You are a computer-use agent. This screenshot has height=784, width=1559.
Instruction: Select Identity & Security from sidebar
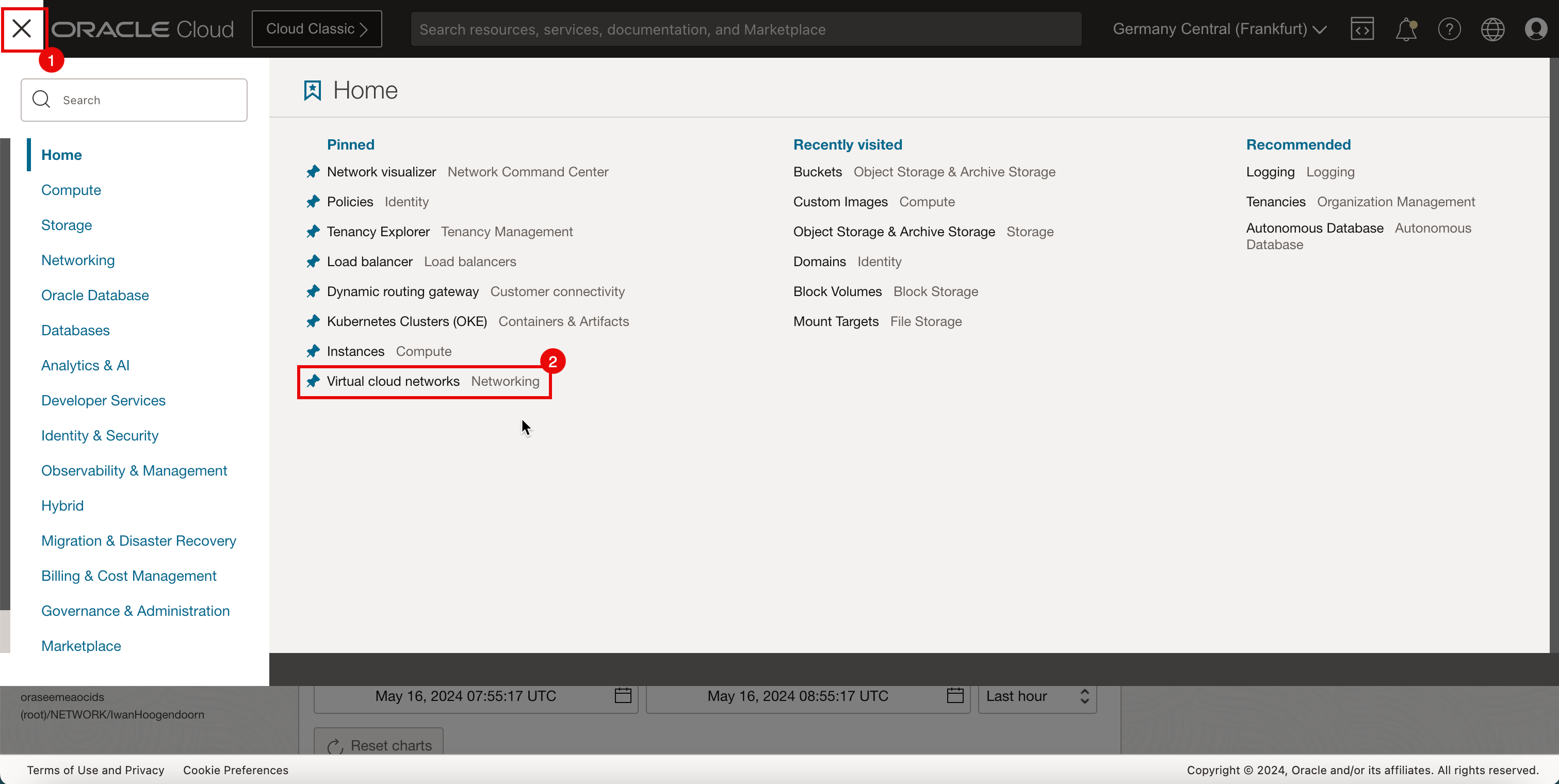coord(100,435)
